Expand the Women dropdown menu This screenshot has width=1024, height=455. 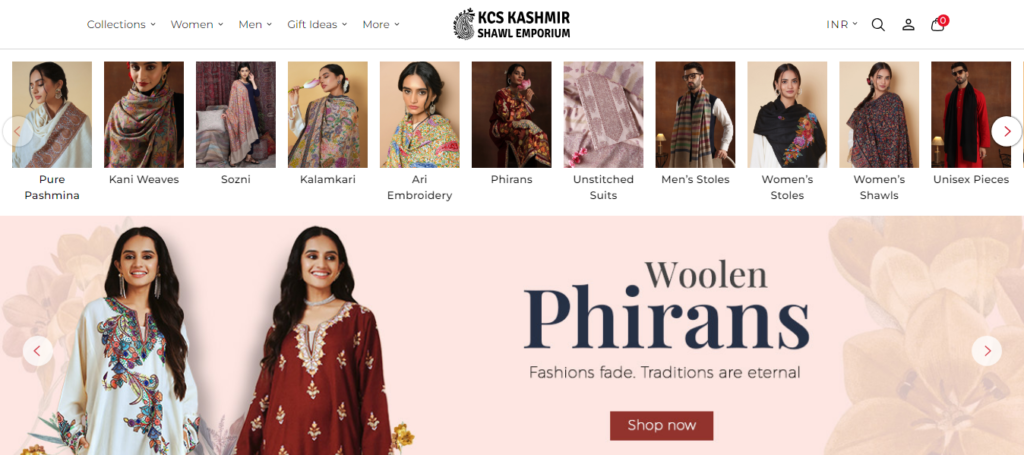pos(197,24)
